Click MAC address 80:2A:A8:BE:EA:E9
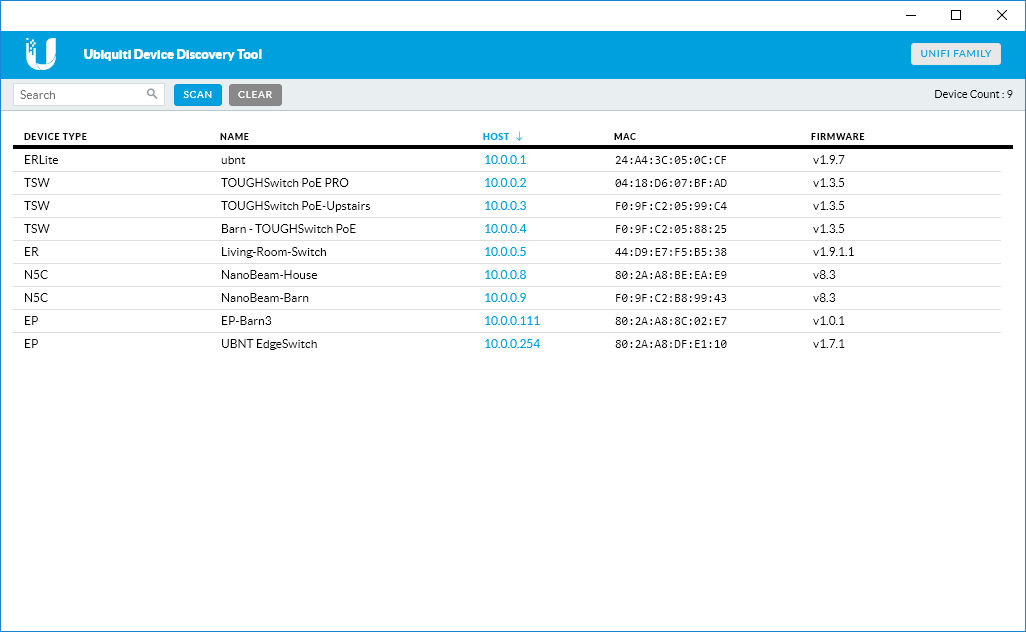Viewport: 1026px width, 632px height. tap(671, 275)
